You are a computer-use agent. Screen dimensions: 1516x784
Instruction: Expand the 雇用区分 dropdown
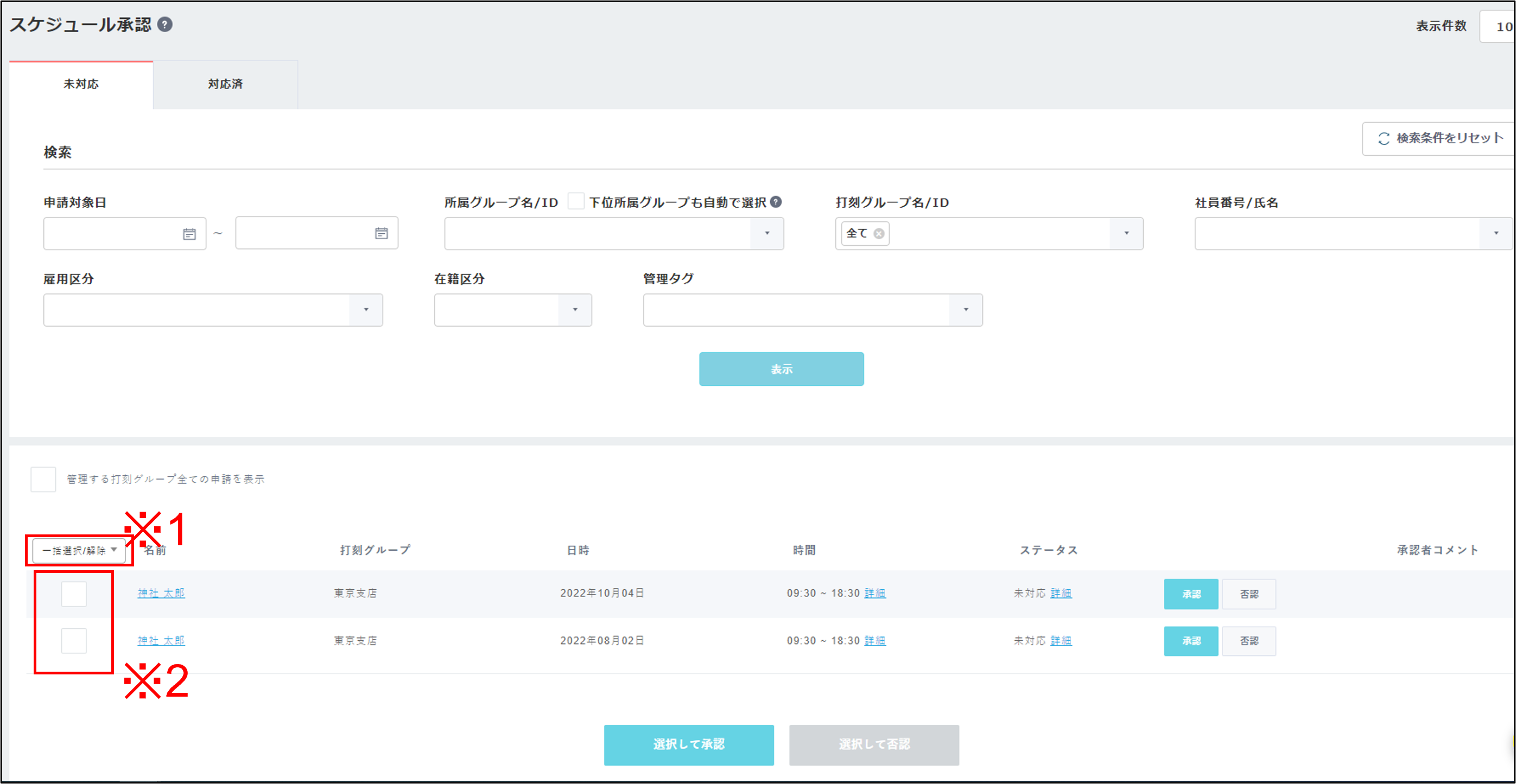pos(365,310)
